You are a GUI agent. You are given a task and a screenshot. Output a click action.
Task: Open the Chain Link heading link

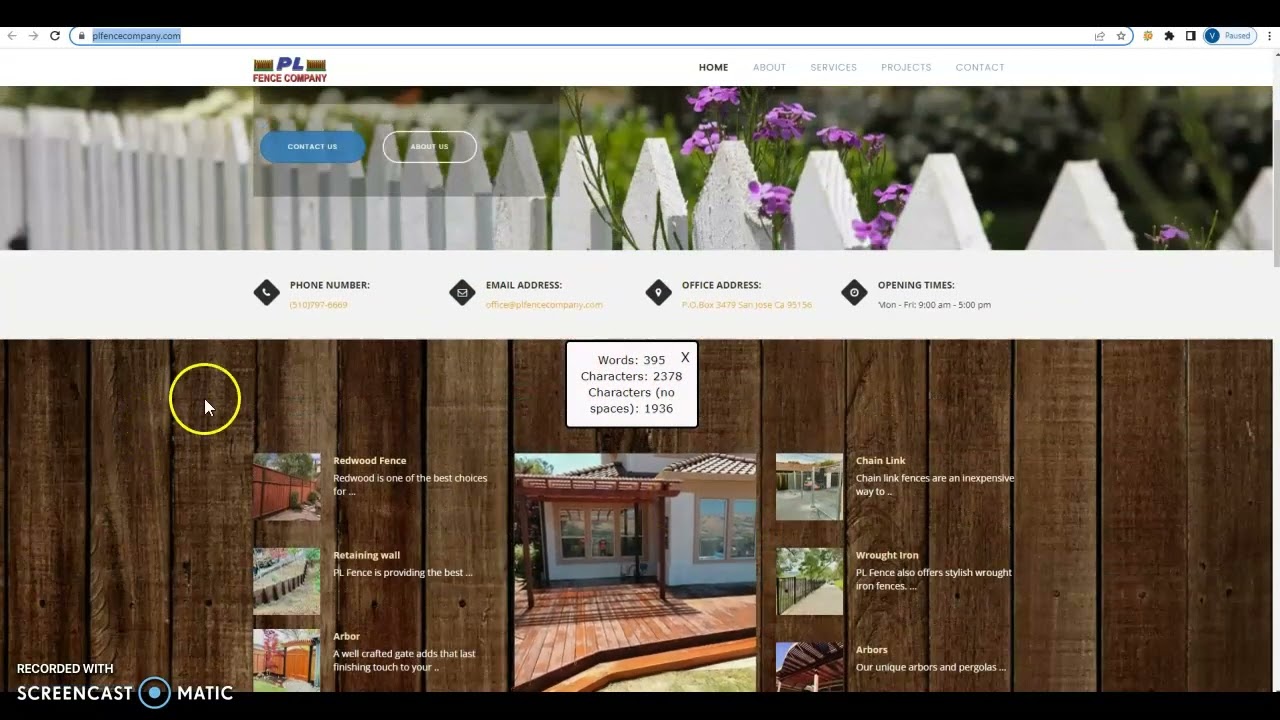pyautogui.click(x=880, y=461)
